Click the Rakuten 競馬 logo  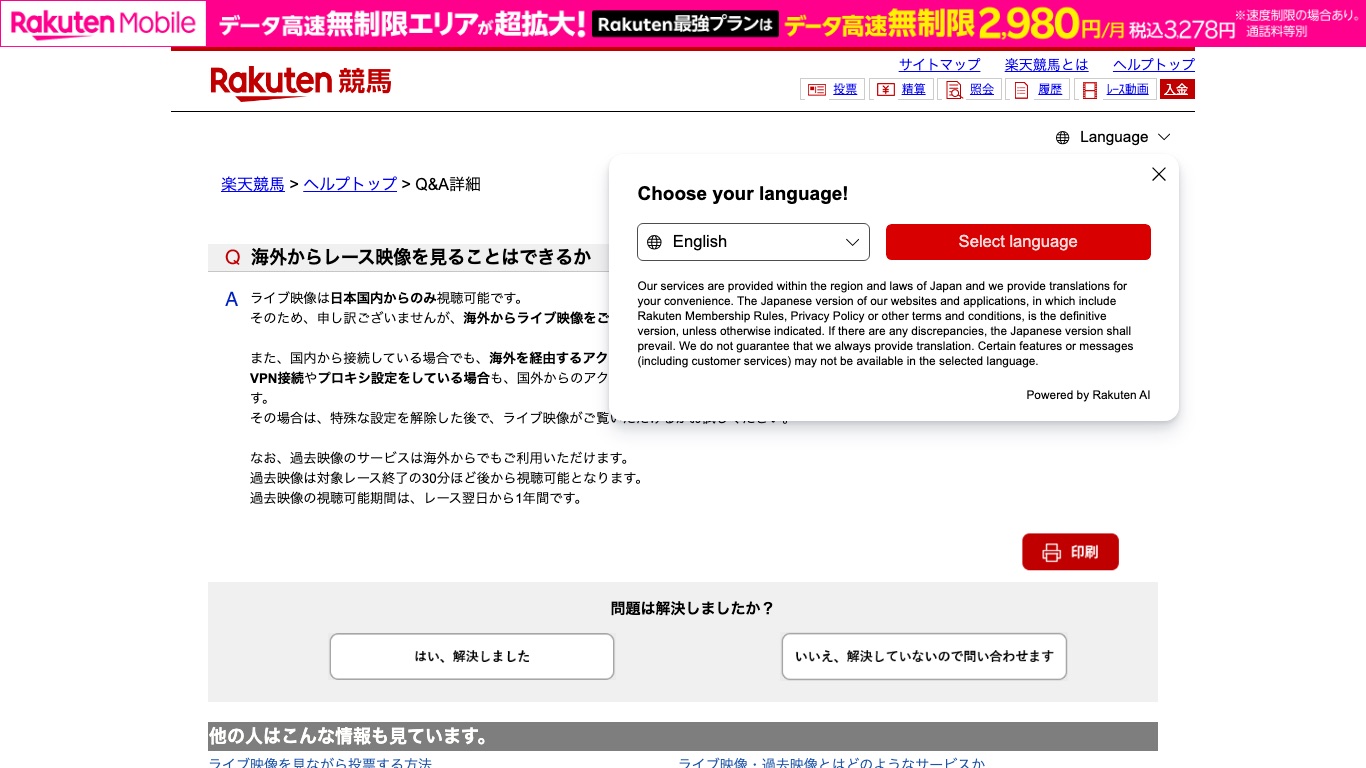(300, 82)
